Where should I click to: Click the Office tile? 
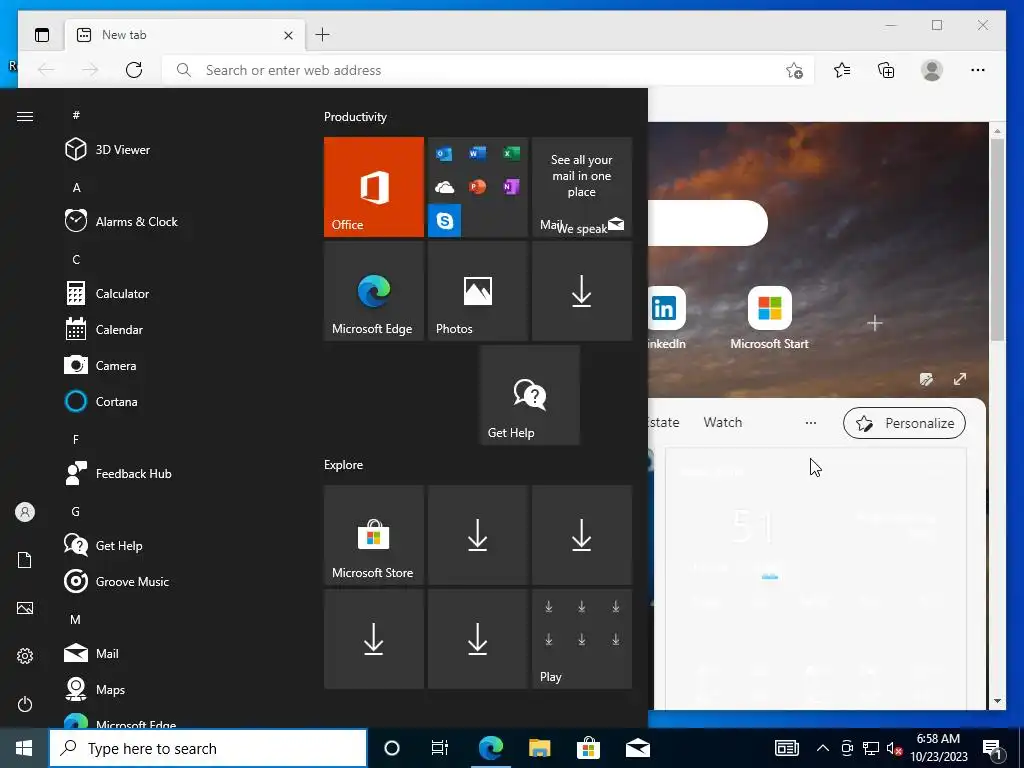(x=374, y=187)
